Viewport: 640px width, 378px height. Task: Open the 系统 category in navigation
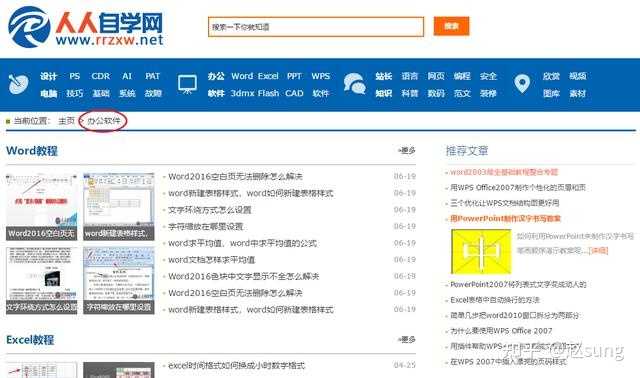[127, 93]
